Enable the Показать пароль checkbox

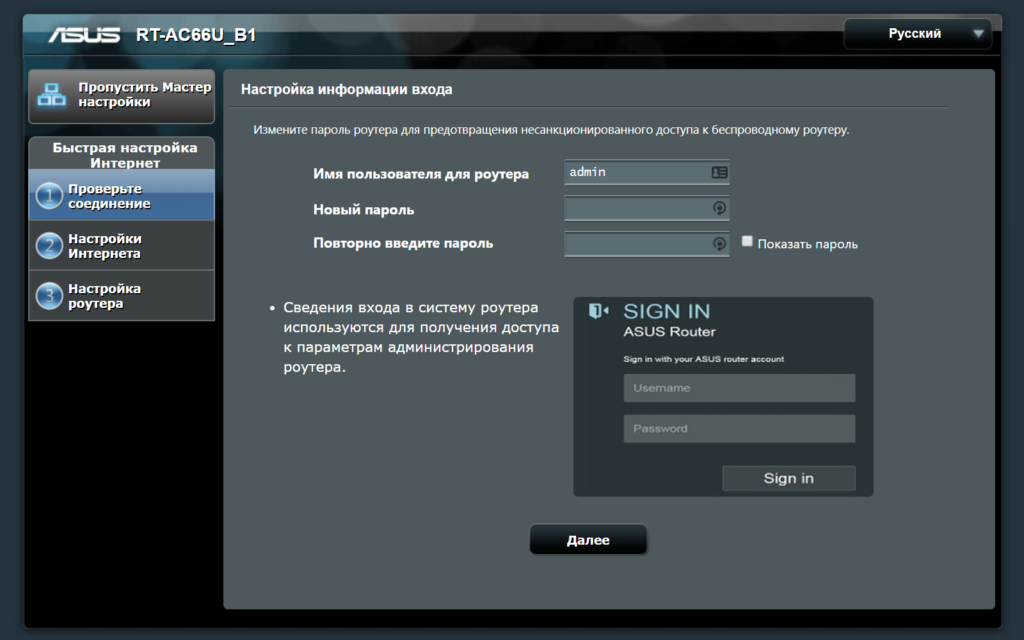click(x=747, y=242)
